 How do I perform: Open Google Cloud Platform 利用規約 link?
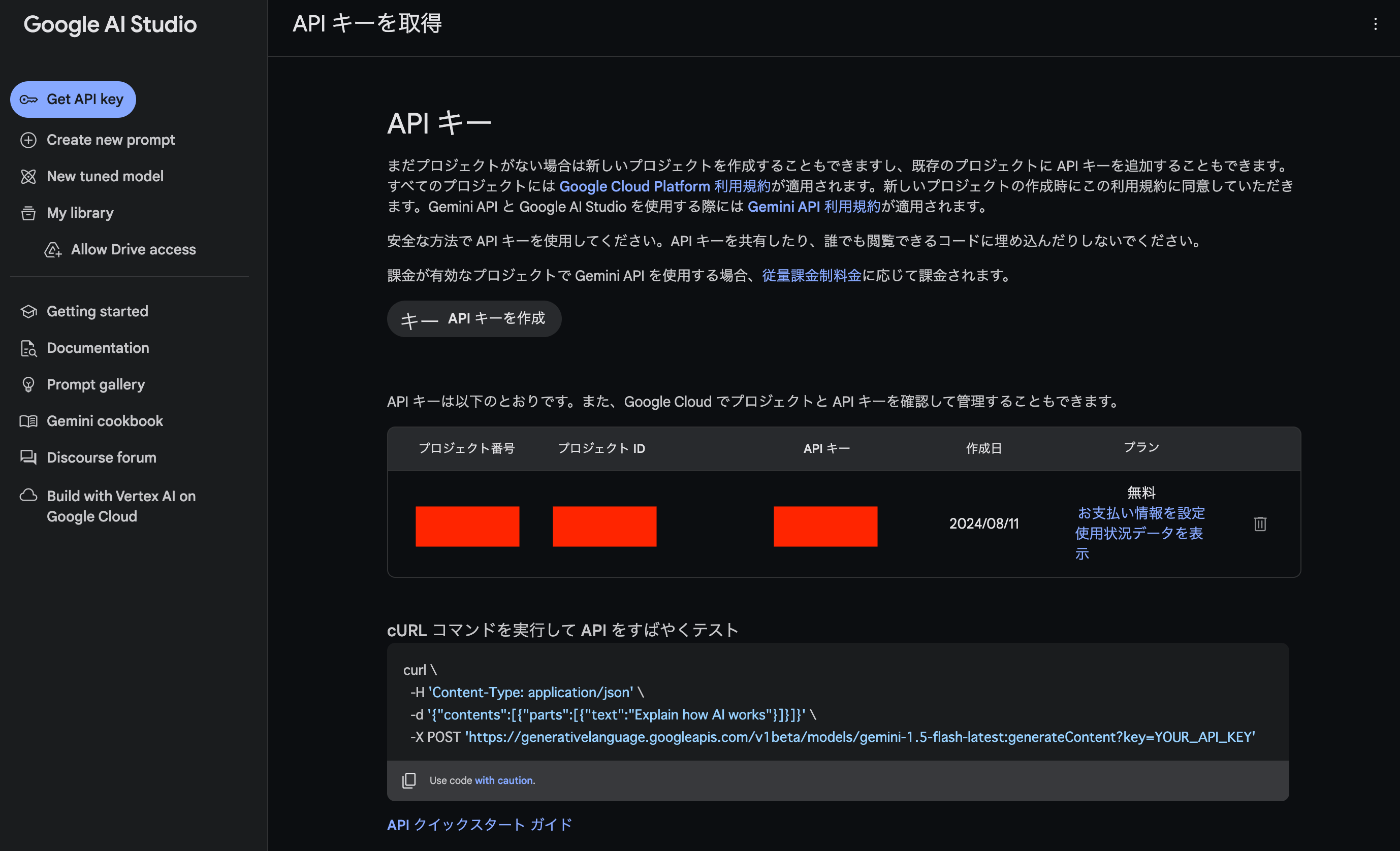pos(665,187)
